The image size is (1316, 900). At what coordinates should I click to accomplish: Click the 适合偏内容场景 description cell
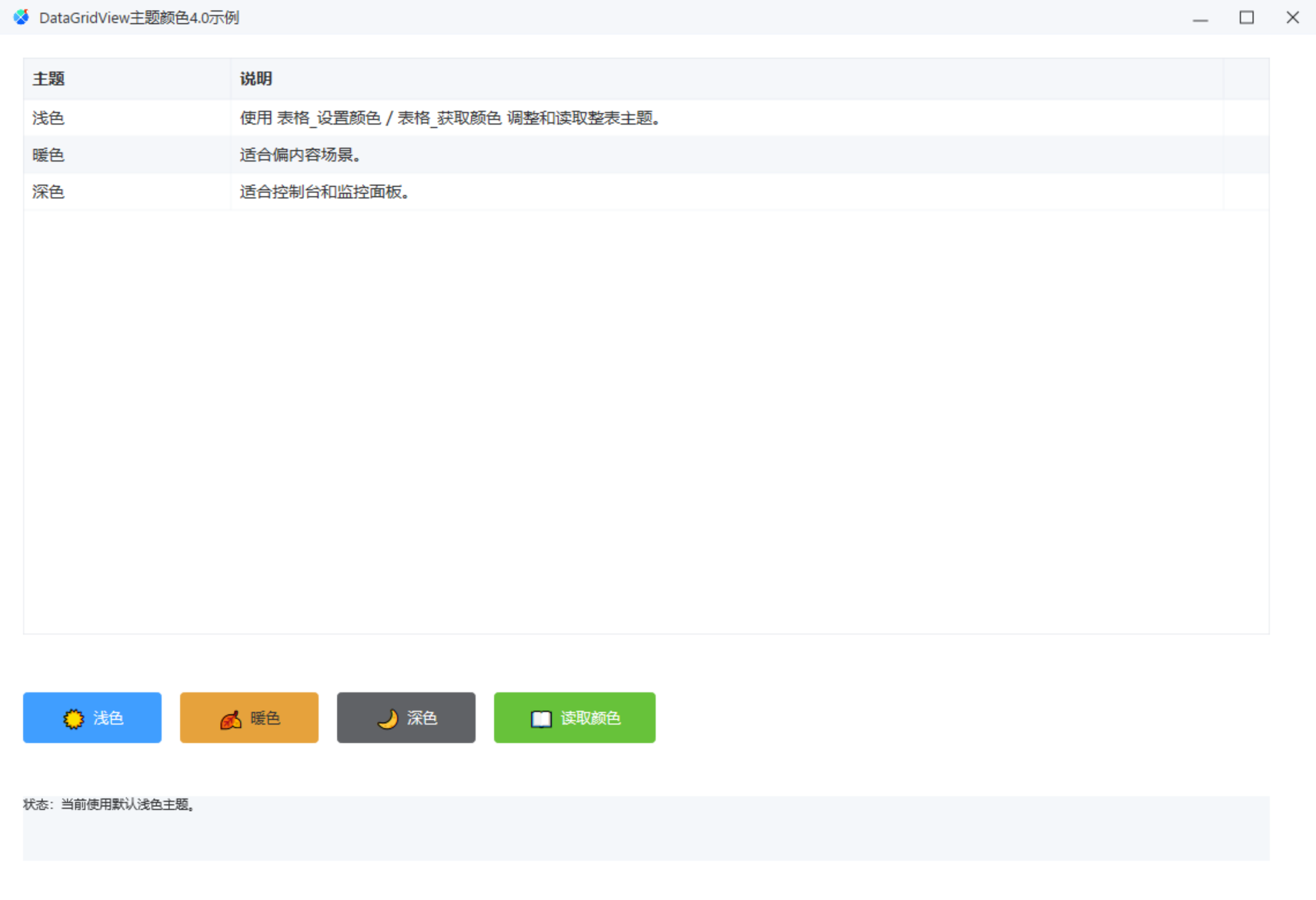[x=727, y=155]
